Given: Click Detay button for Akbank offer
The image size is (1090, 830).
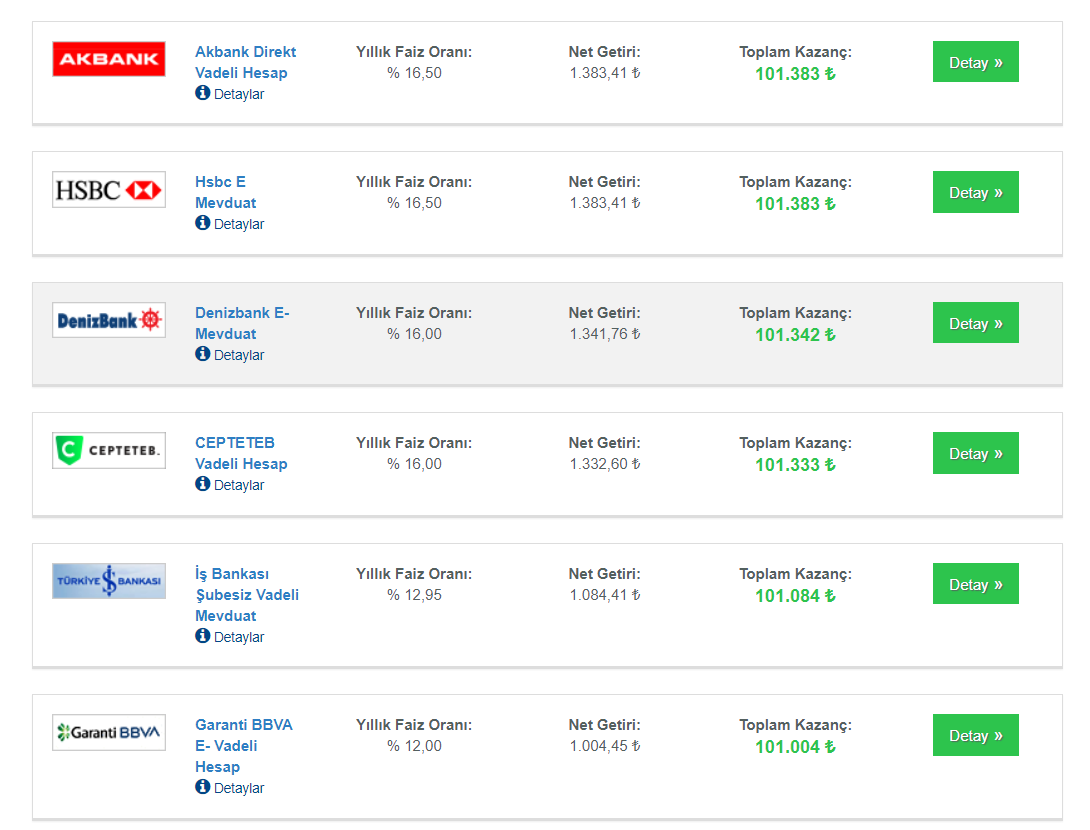Looking at the screenshot, I should [x=975, y=62].
